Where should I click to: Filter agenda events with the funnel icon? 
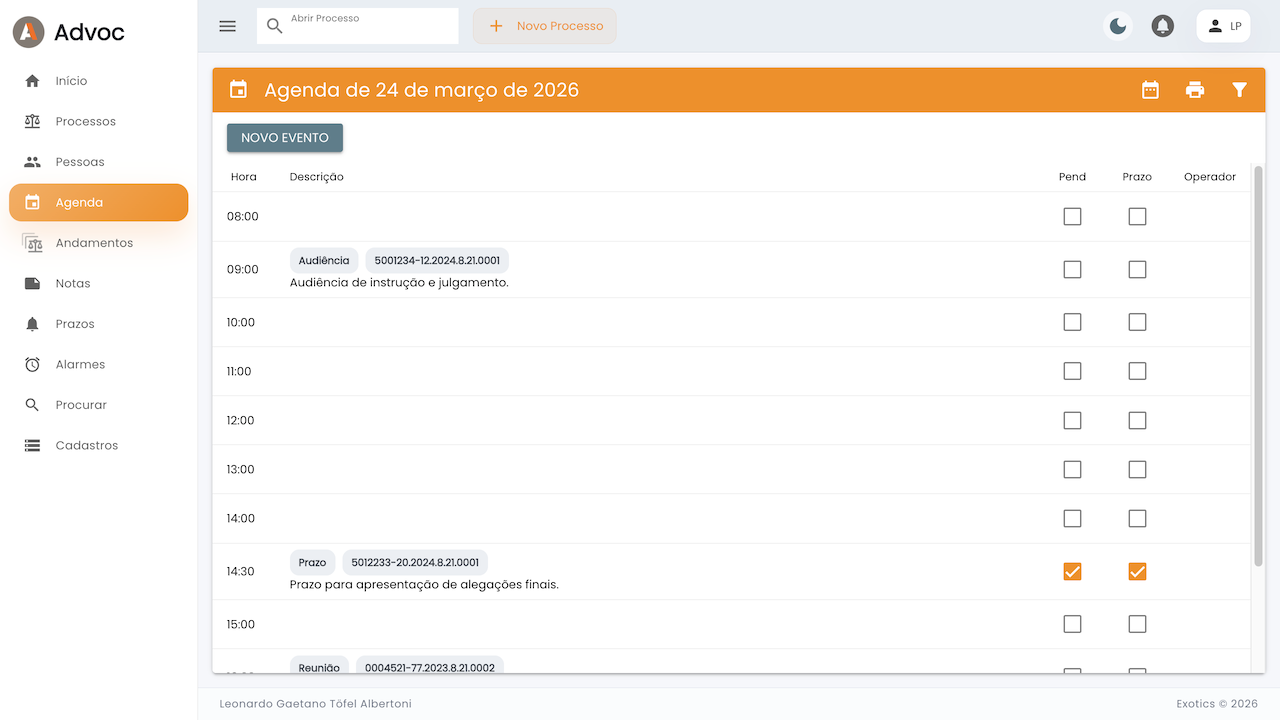(x=1240, y=89)
